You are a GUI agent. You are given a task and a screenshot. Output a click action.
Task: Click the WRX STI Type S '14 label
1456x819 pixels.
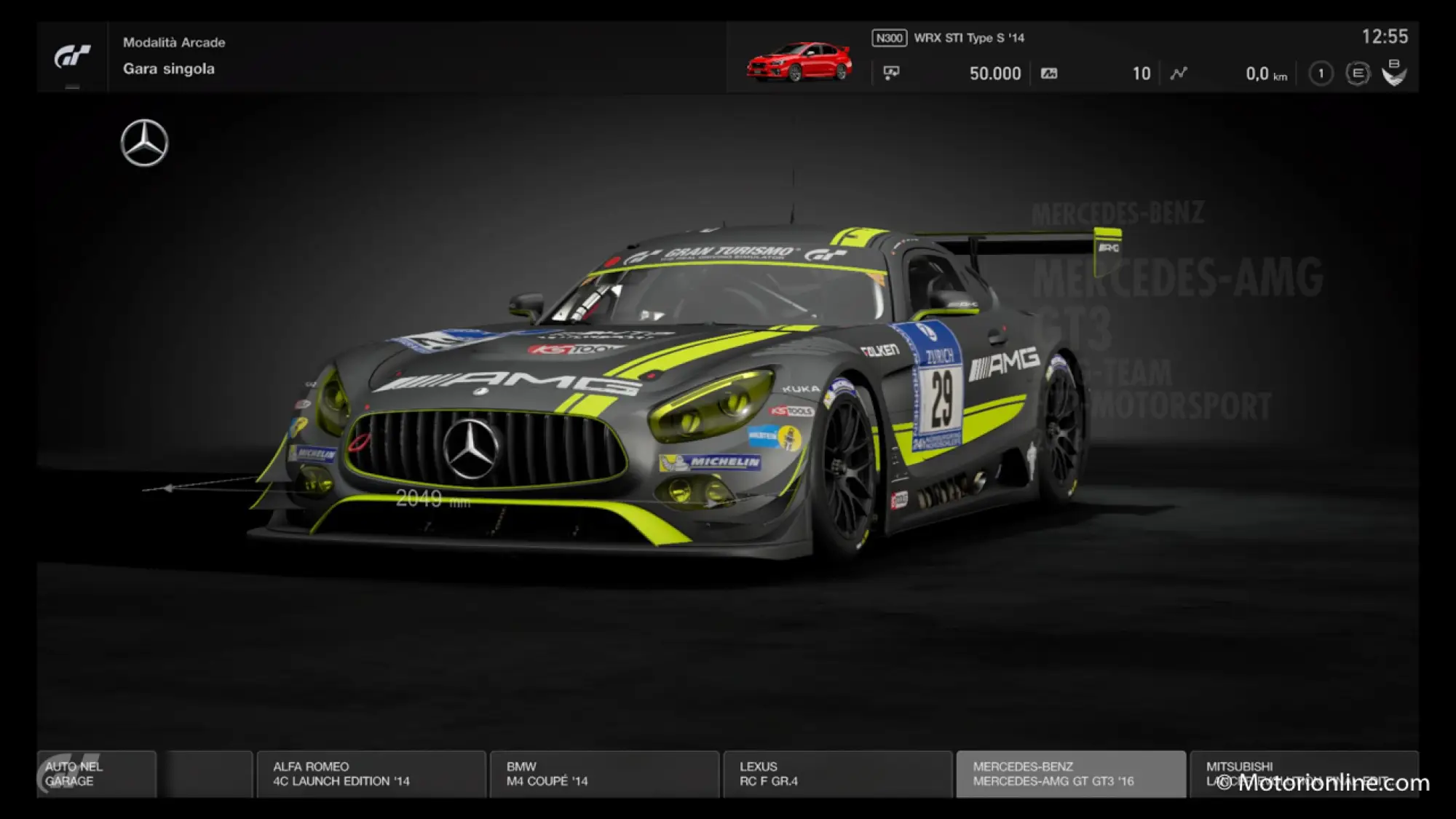969,38
